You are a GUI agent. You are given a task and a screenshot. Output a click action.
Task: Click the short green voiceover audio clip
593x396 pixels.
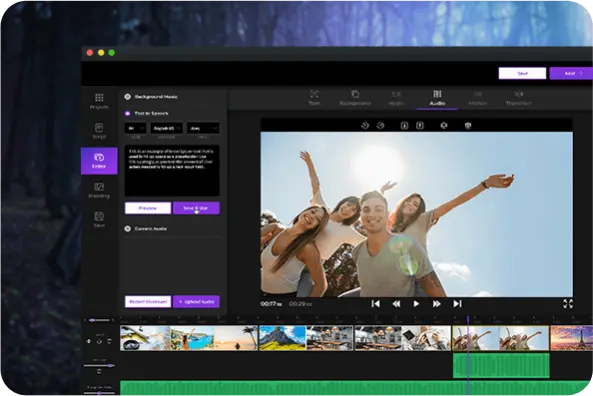pyautogui.click(x=501, y=365)
